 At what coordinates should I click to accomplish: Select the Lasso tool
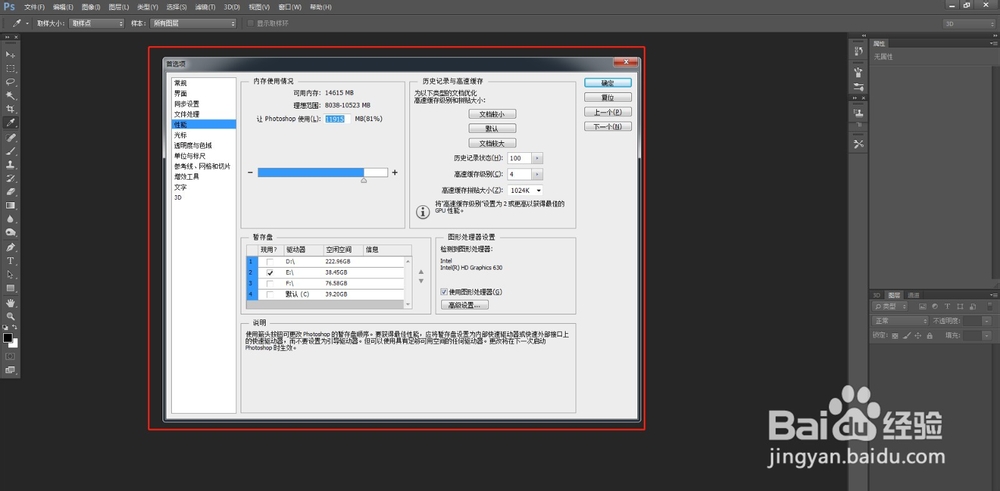11,82
